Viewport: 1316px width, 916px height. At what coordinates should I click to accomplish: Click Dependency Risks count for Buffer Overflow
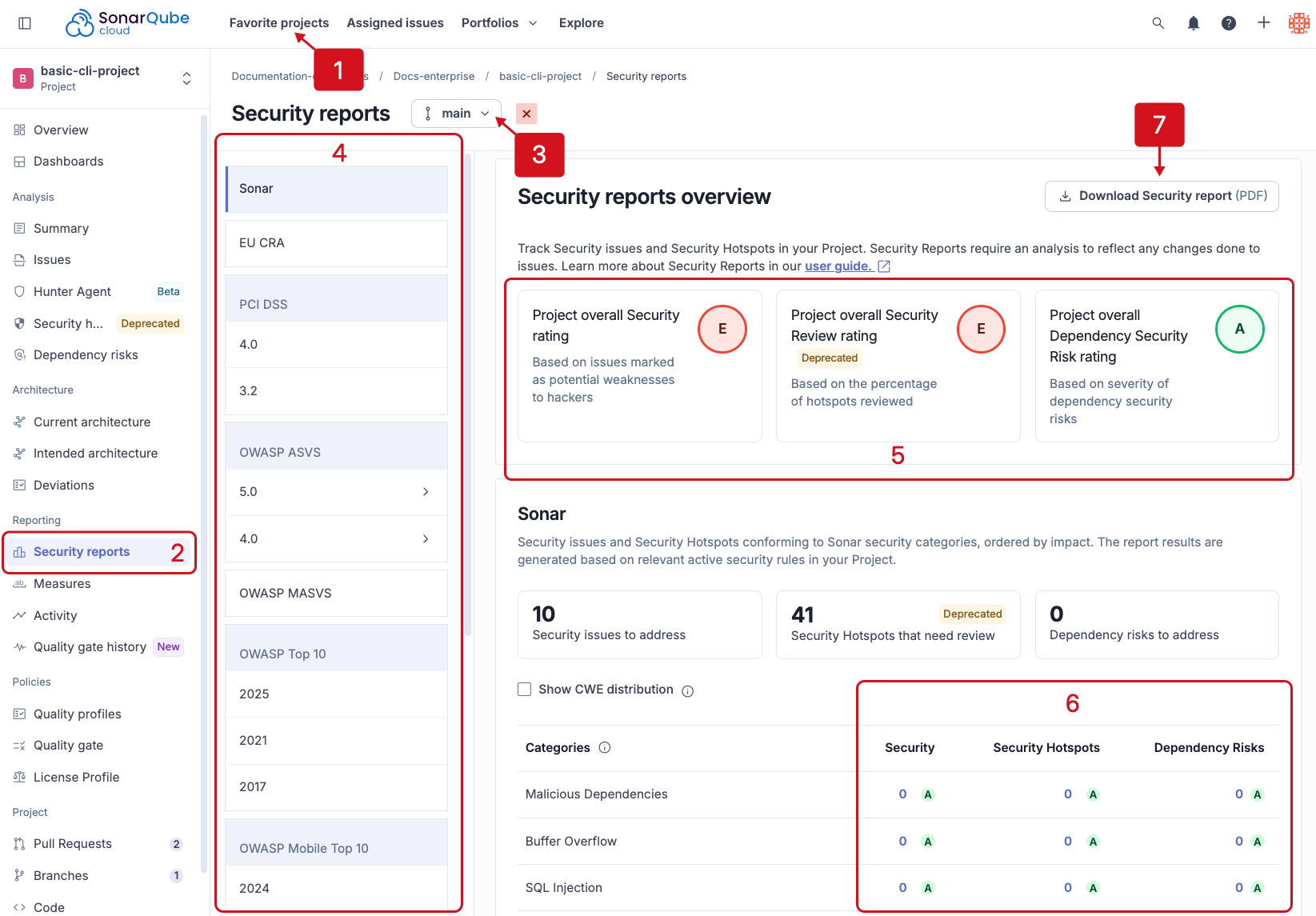pyautogui.click(x=1239, y=842)
